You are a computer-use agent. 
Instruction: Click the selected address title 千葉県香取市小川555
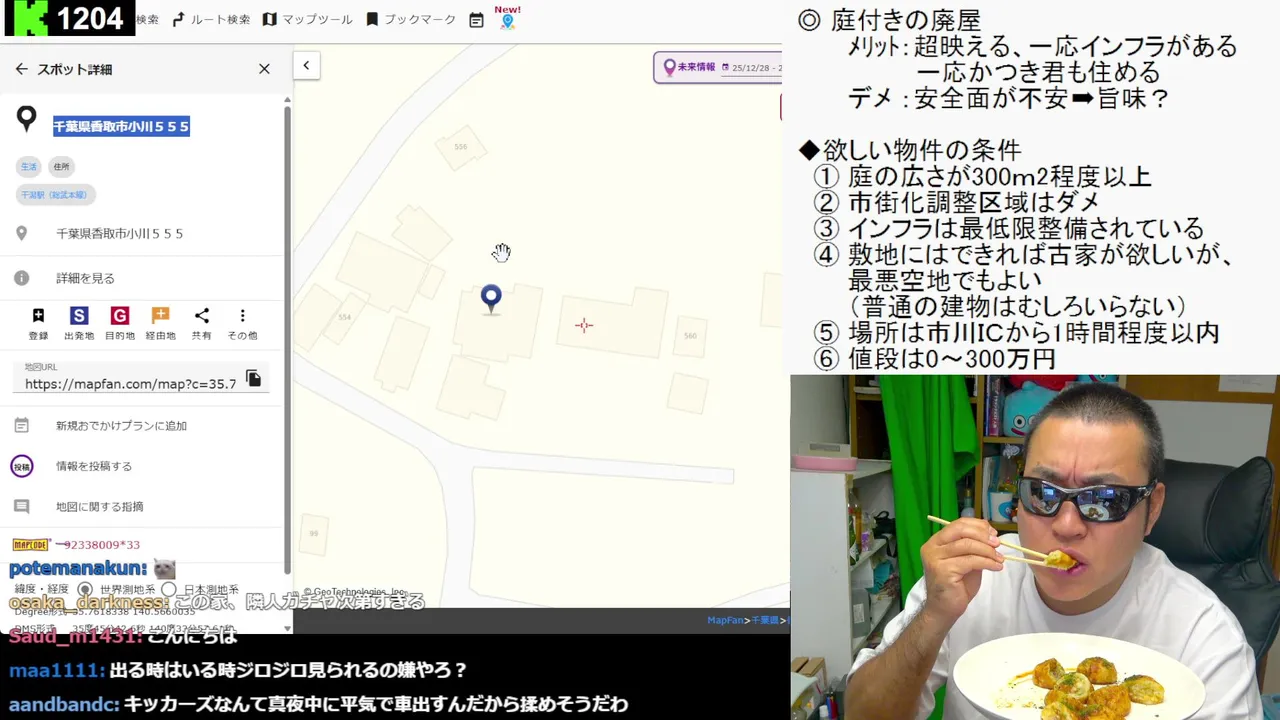pos(121,126)
